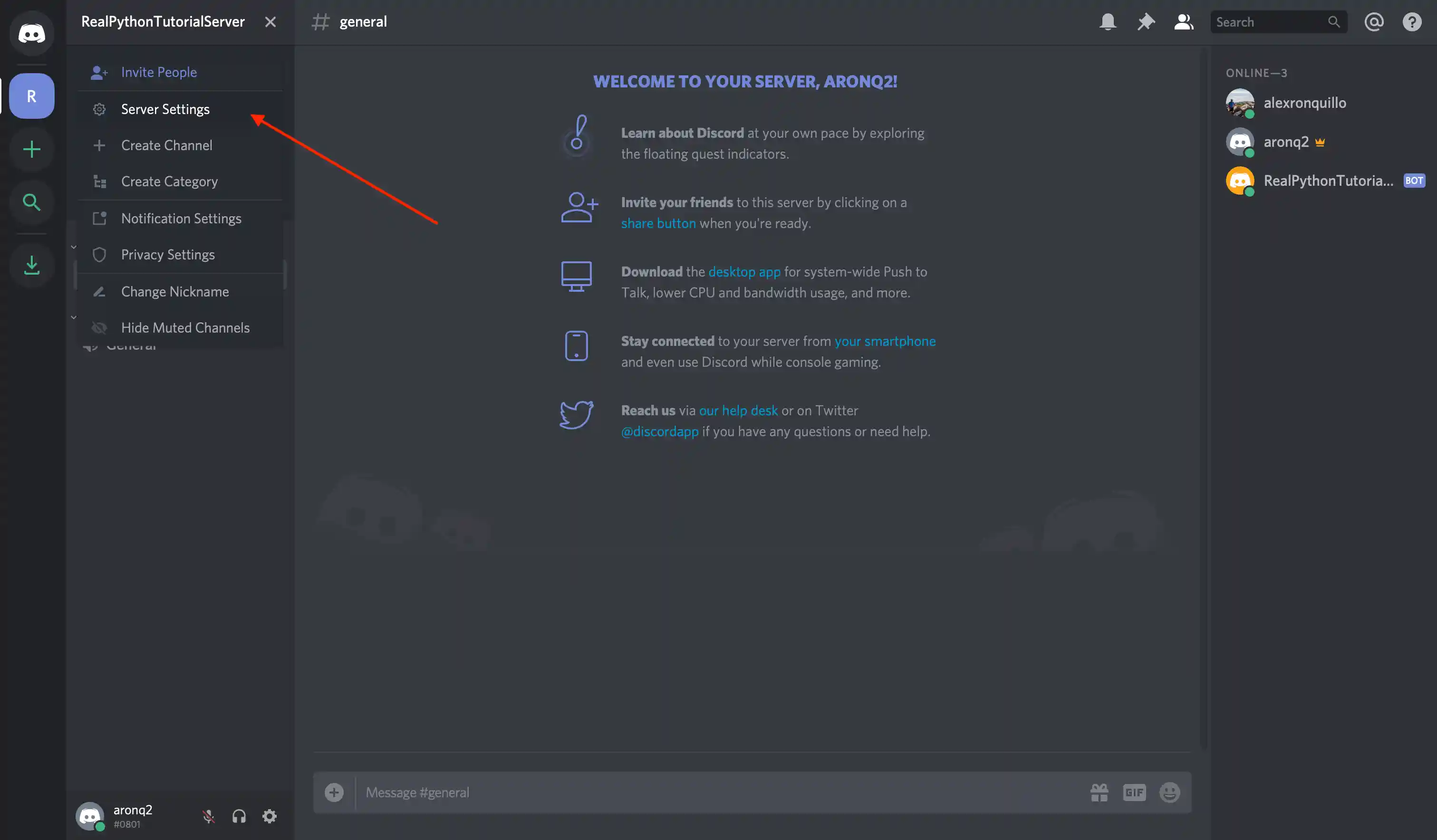The image size is (1437, 840).
Task: Toggle the member list view
Action: click(1184, 22)
